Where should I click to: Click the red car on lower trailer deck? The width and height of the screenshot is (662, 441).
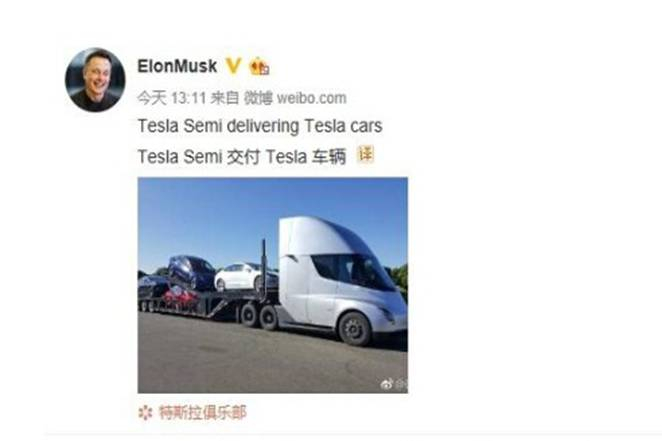click(182, 298)
